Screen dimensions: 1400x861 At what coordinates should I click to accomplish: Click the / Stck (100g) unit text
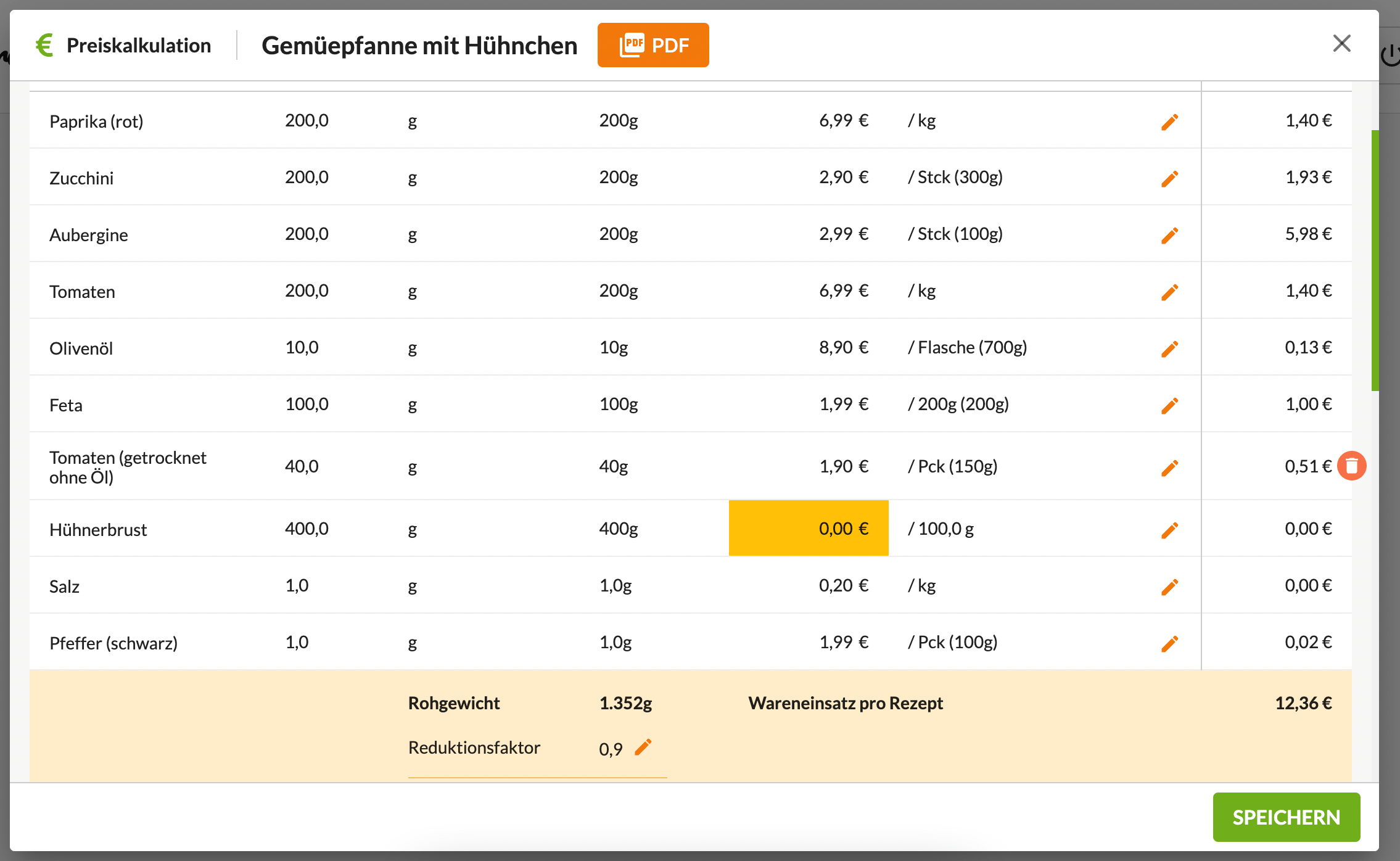click(955, 234)
